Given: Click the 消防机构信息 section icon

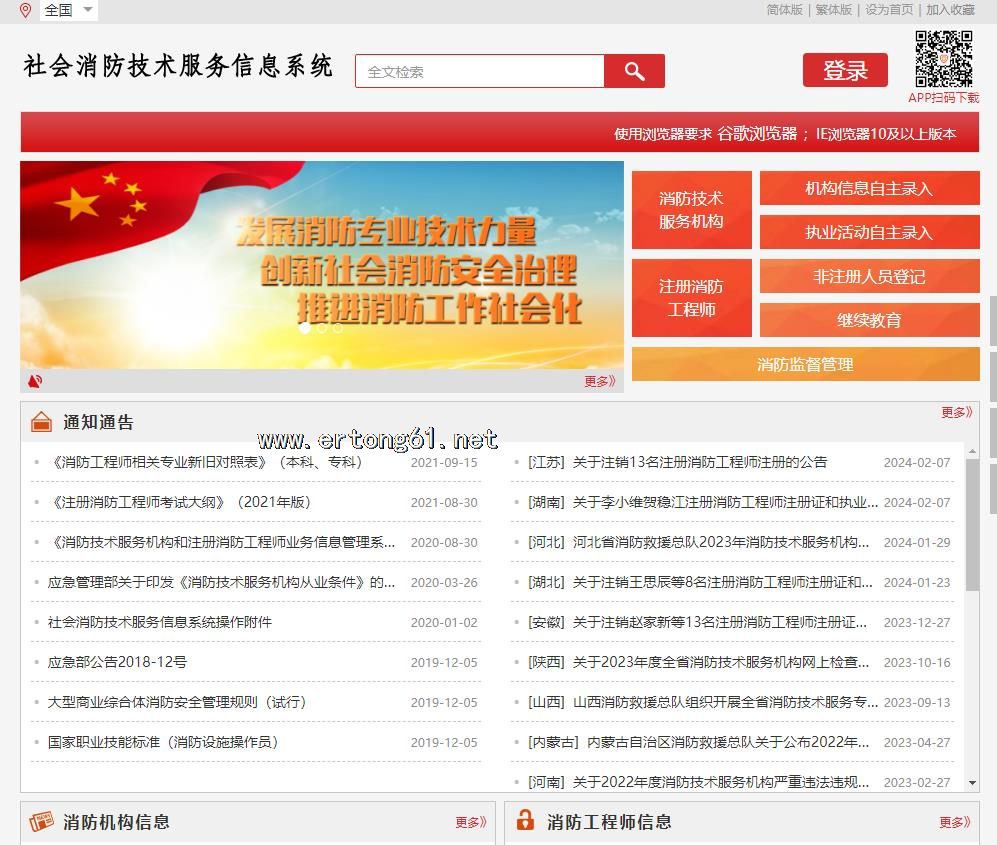Looking at the screenshot, I should click(41, 822).
